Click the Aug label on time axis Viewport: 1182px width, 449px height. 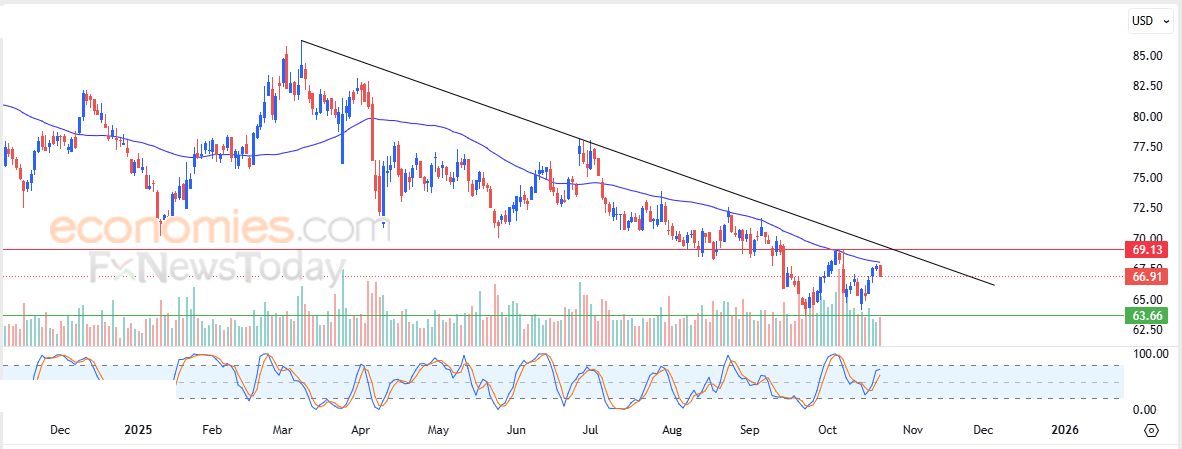(x=671, y=430)
